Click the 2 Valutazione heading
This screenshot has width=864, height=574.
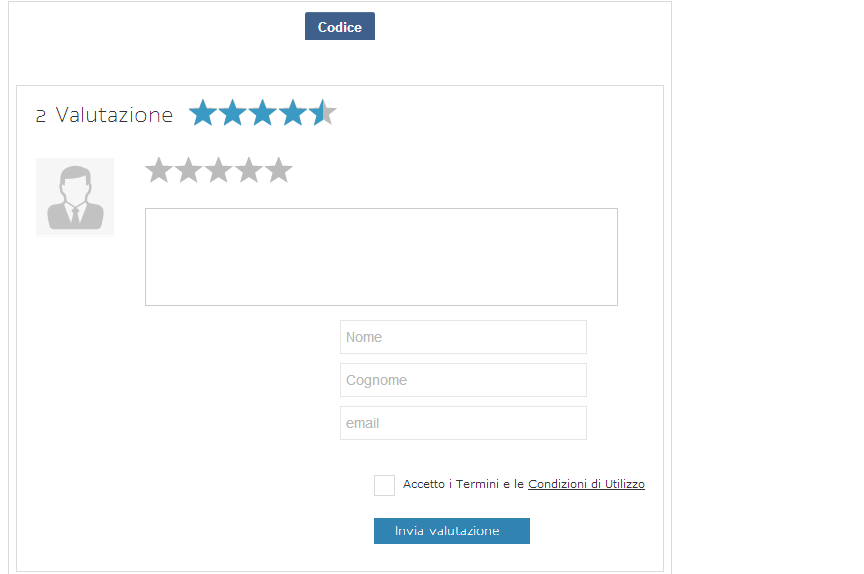click(x=104, y=115)
